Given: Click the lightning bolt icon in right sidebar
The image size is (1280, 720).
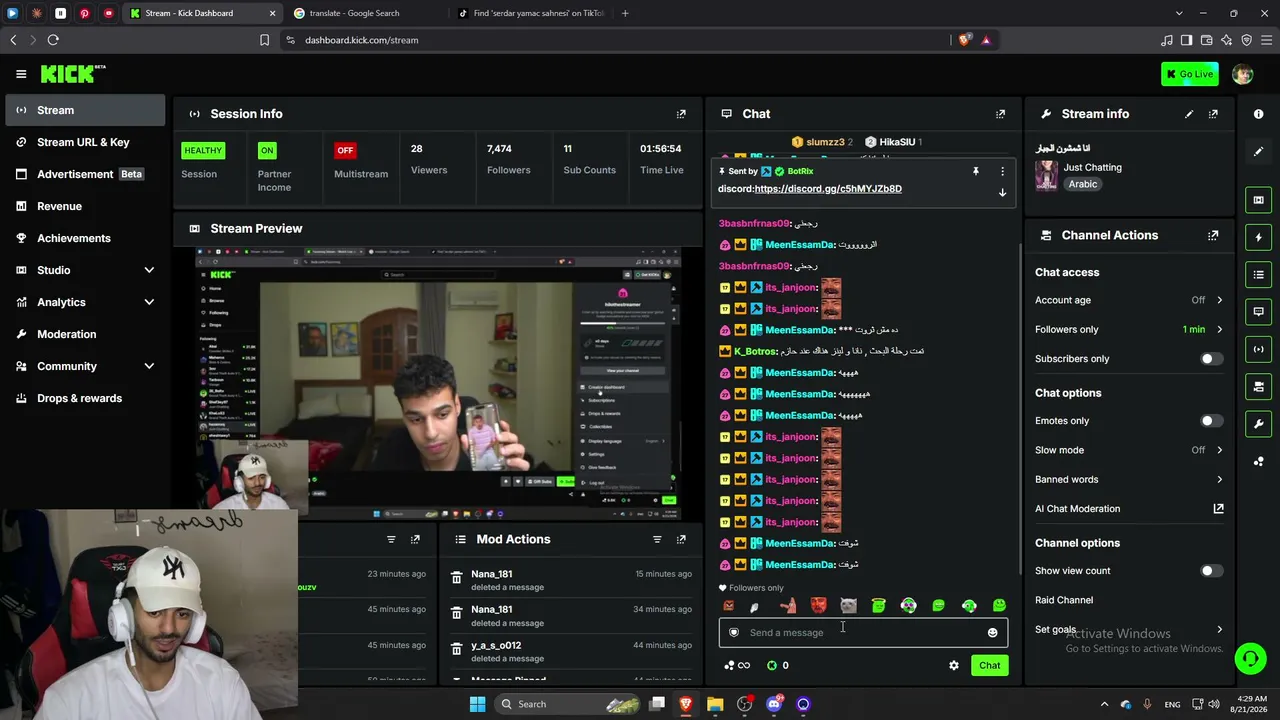Looking at the screenshot, I should 1258,238.
